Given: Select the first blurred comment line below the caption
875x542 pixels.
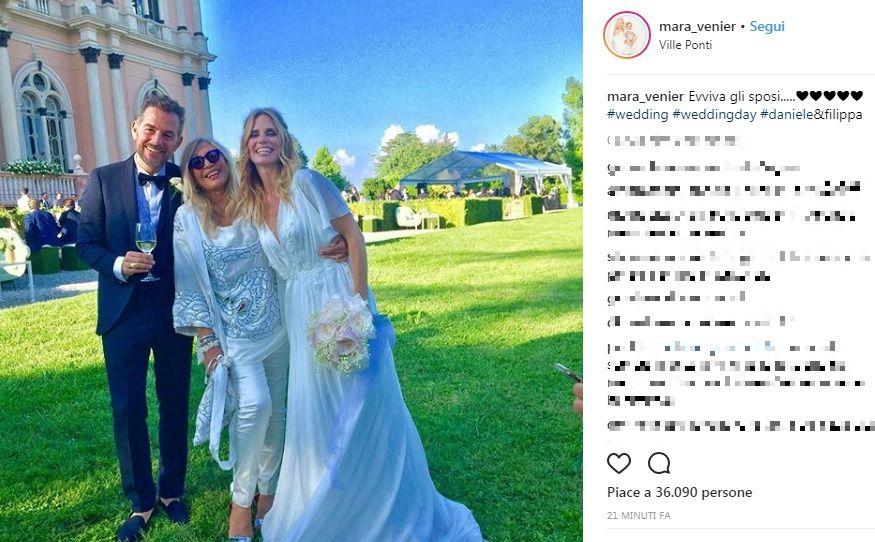Looking at the screenshot, I should 673,141.
